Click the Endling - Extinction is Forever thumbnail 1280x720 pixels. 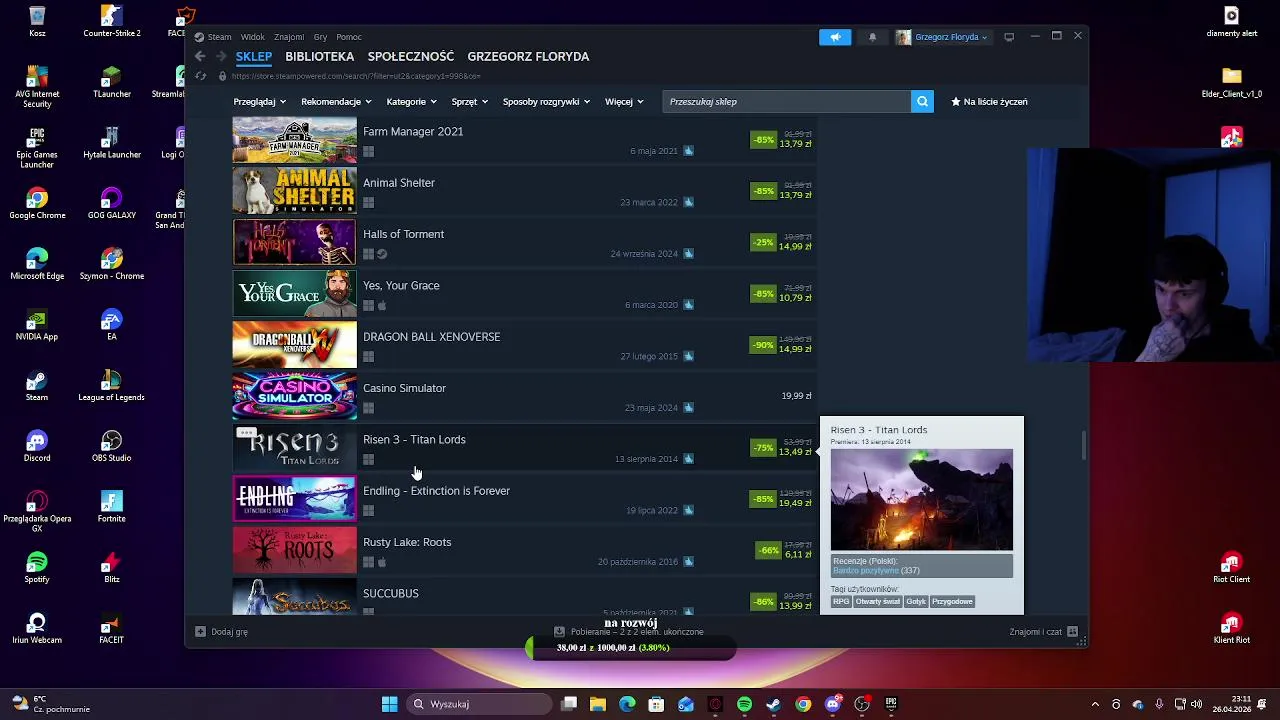click(294, 499)
